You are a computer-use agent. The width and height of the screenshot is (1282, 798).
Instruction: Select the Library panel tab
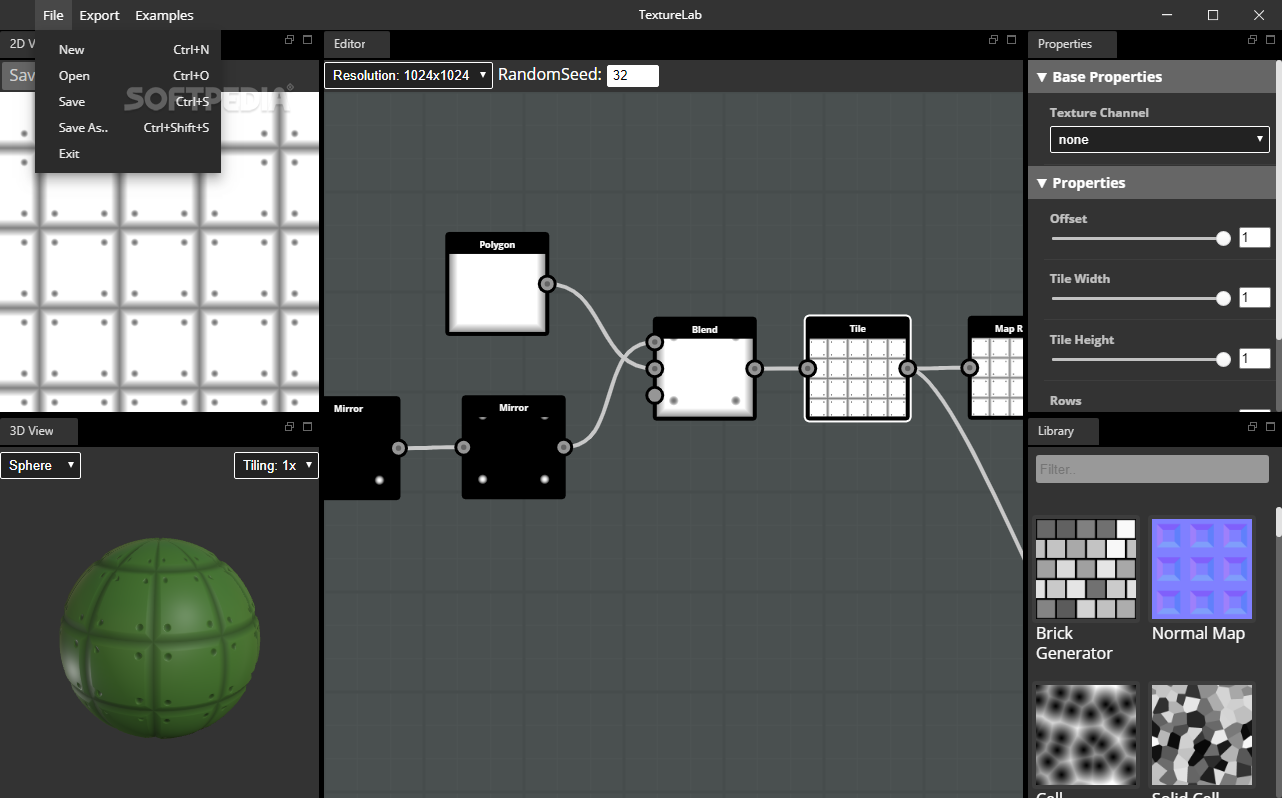[x=1063, y=431]
